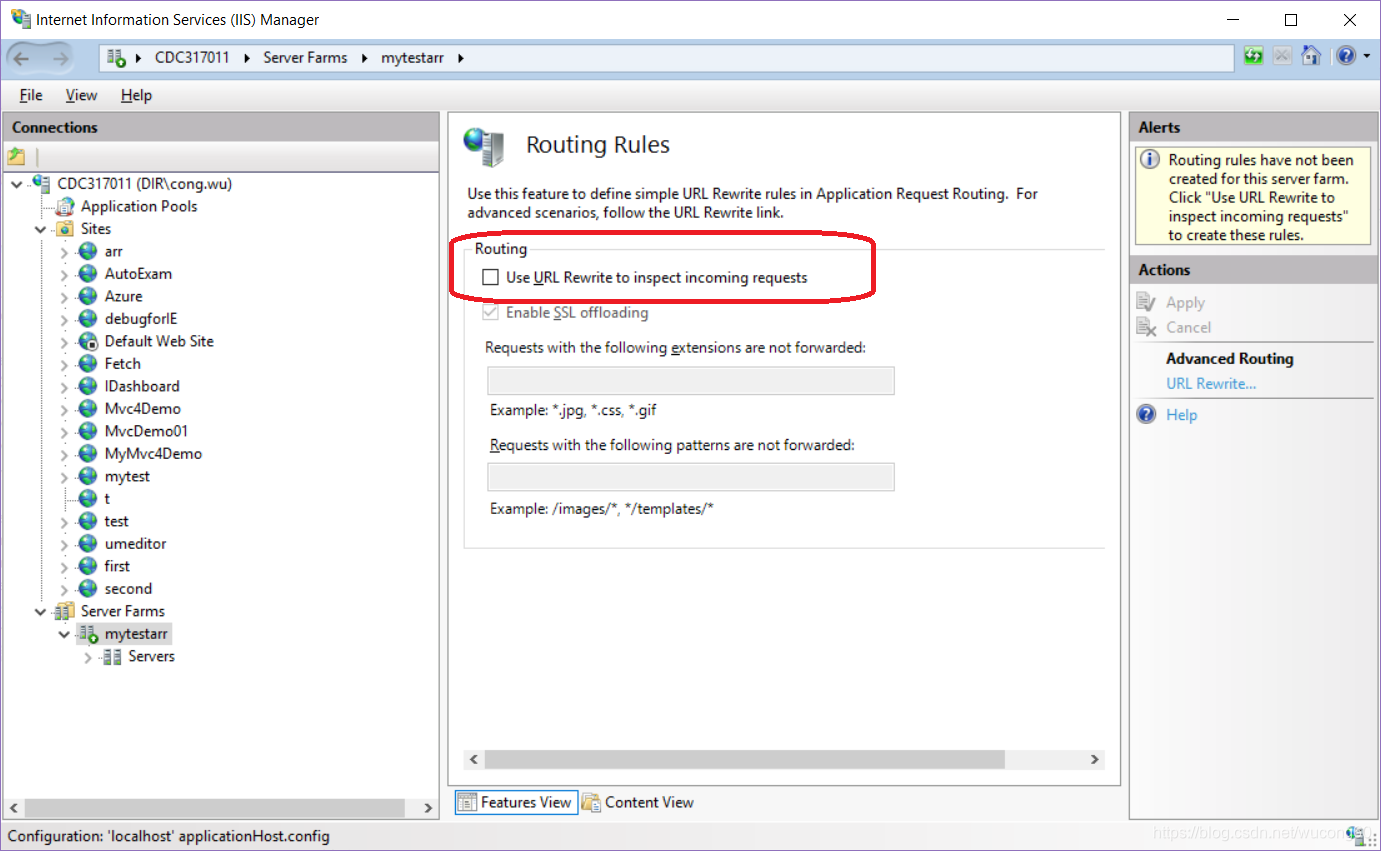Click Server Farms in the breadcrumb path
The height and width of the screenshot is (851, 1381).
tap(305, 58)
